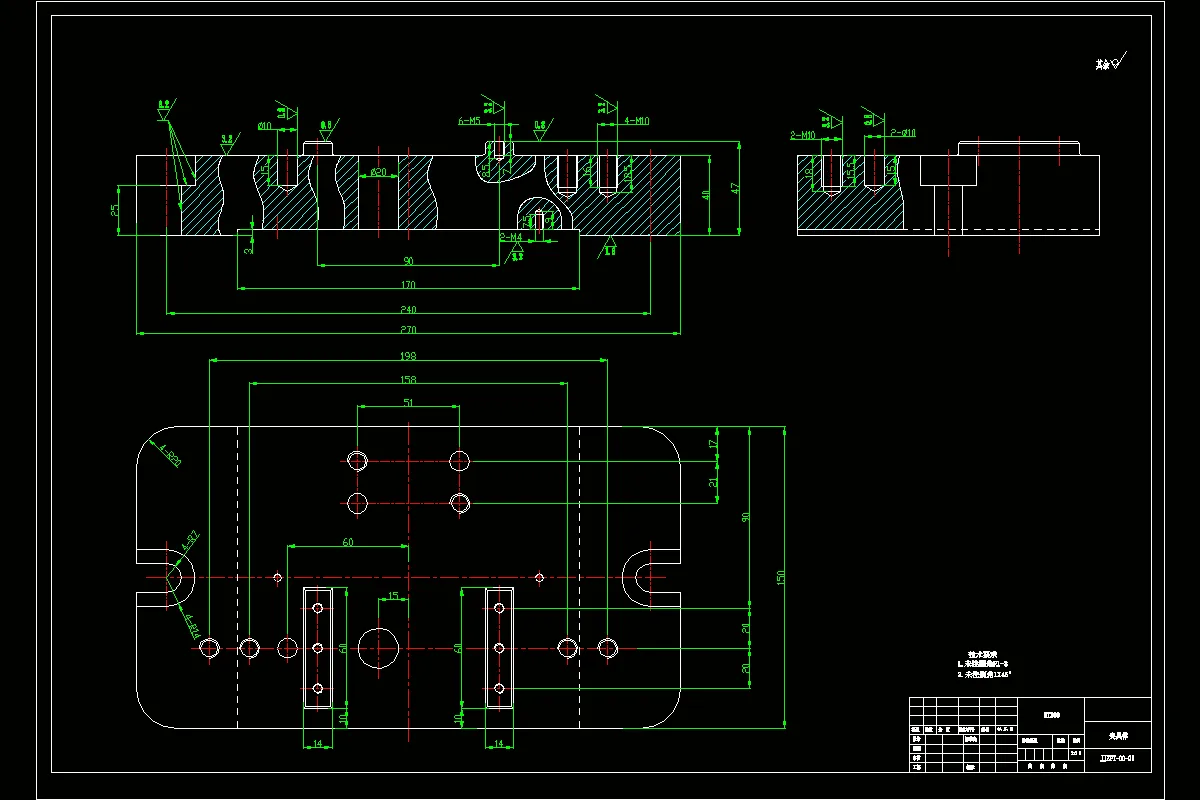Image resolution: width=1200 pixels, height=800 pixels.
Task: Pick the 158 dimension in plan view
Action: (408, 380)
